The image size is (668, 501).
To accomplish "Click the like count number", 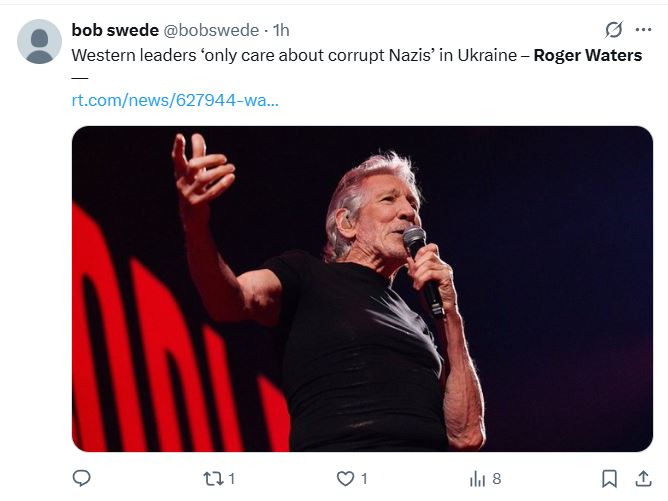I will (364, 479).
